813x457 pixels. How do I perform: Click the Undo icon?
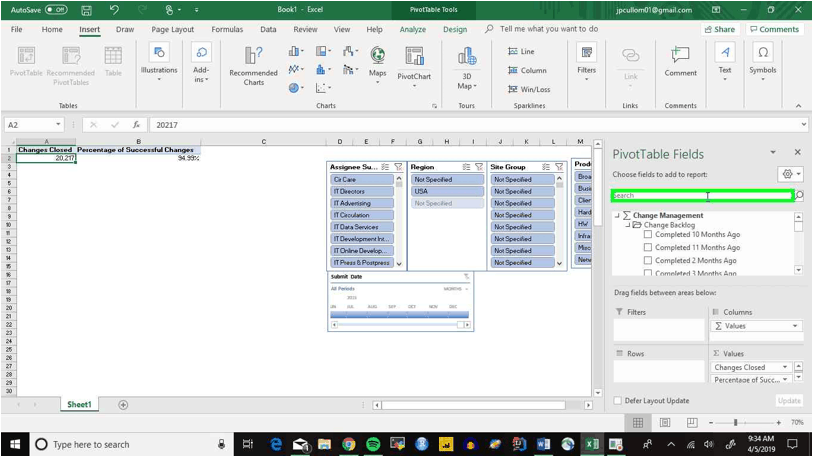point(114,10)
